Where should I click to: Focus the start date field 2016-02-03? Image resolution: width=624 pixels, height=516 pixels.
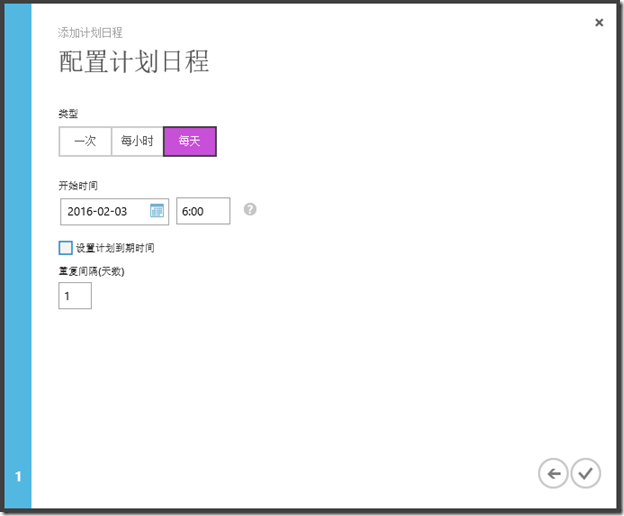click(114, 211)
